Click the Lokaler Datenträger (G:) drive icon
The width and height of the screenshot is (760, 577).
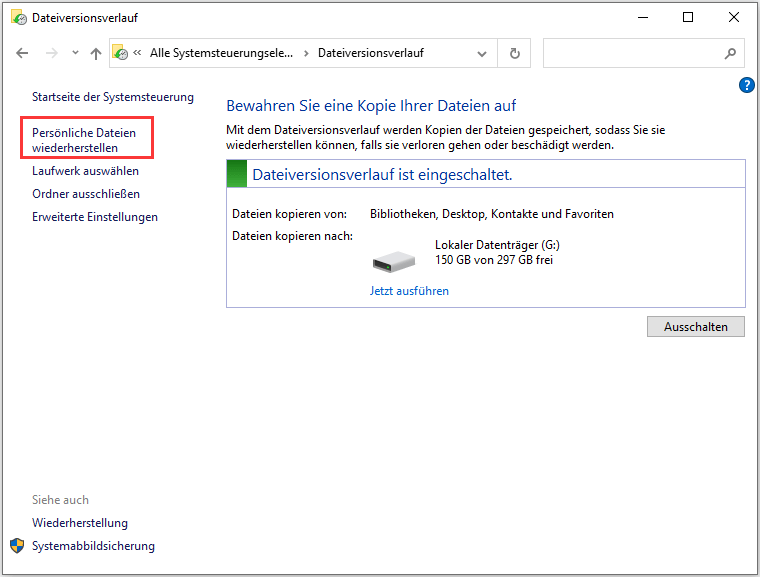click(394, 262)
